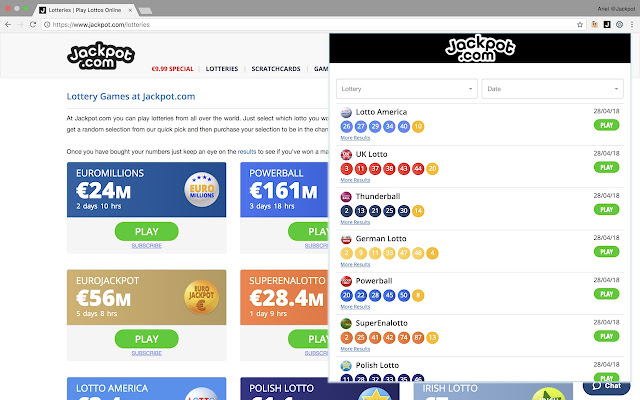Viewport: 640px width, 400px height.
Task: Open a new browser tab
Action: tap(145, 10)
